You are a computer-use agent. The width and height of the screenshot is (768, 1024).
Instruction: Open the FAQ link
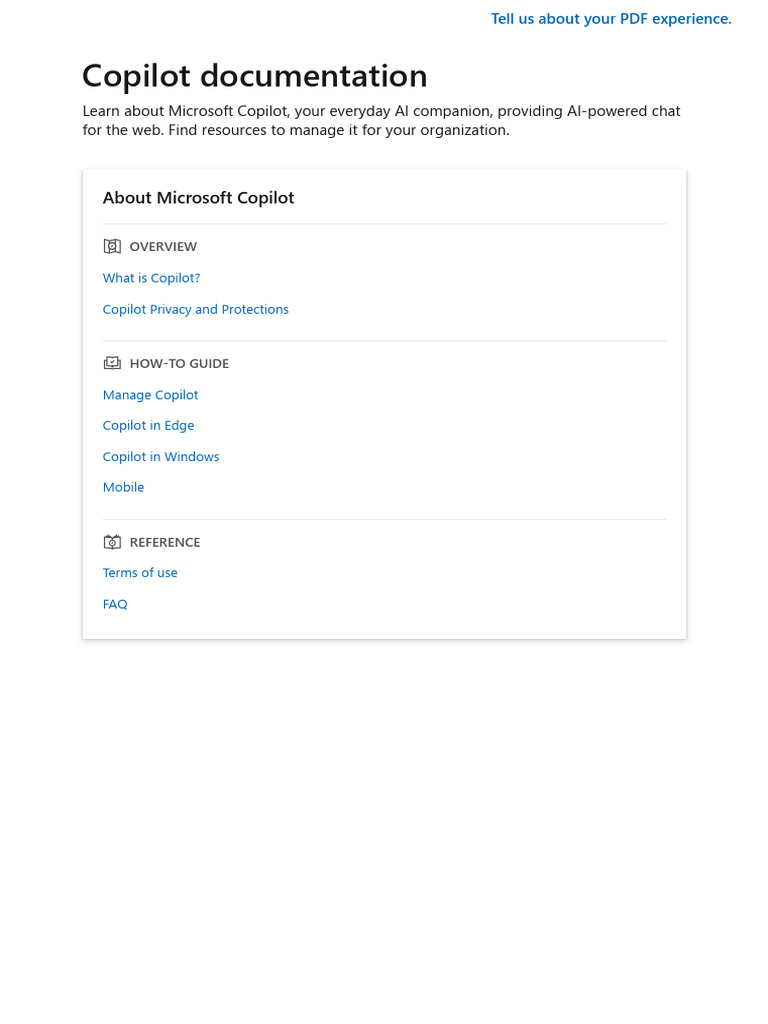tap(115, 604)
